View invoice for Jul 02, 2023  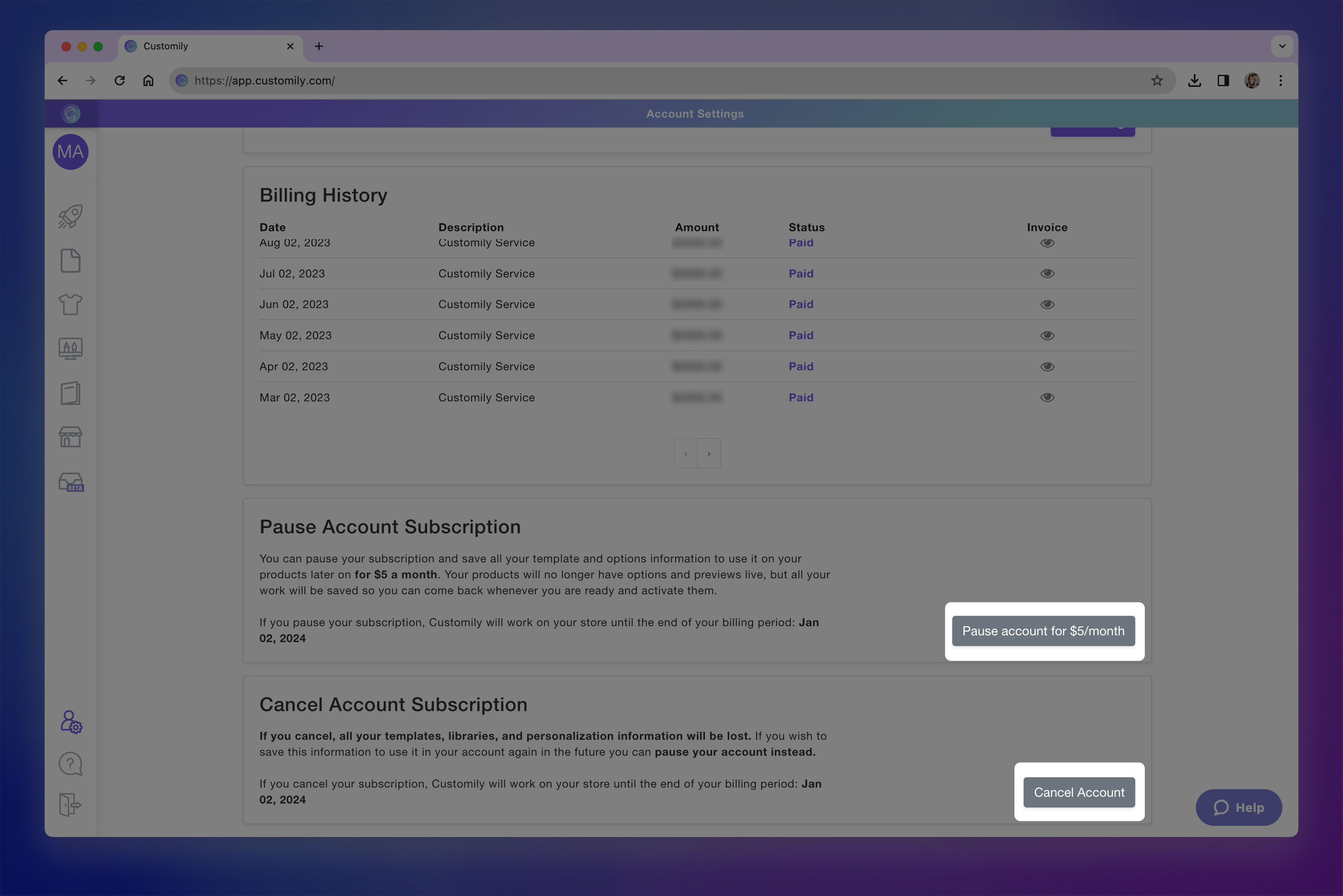tap(1047, 274)
